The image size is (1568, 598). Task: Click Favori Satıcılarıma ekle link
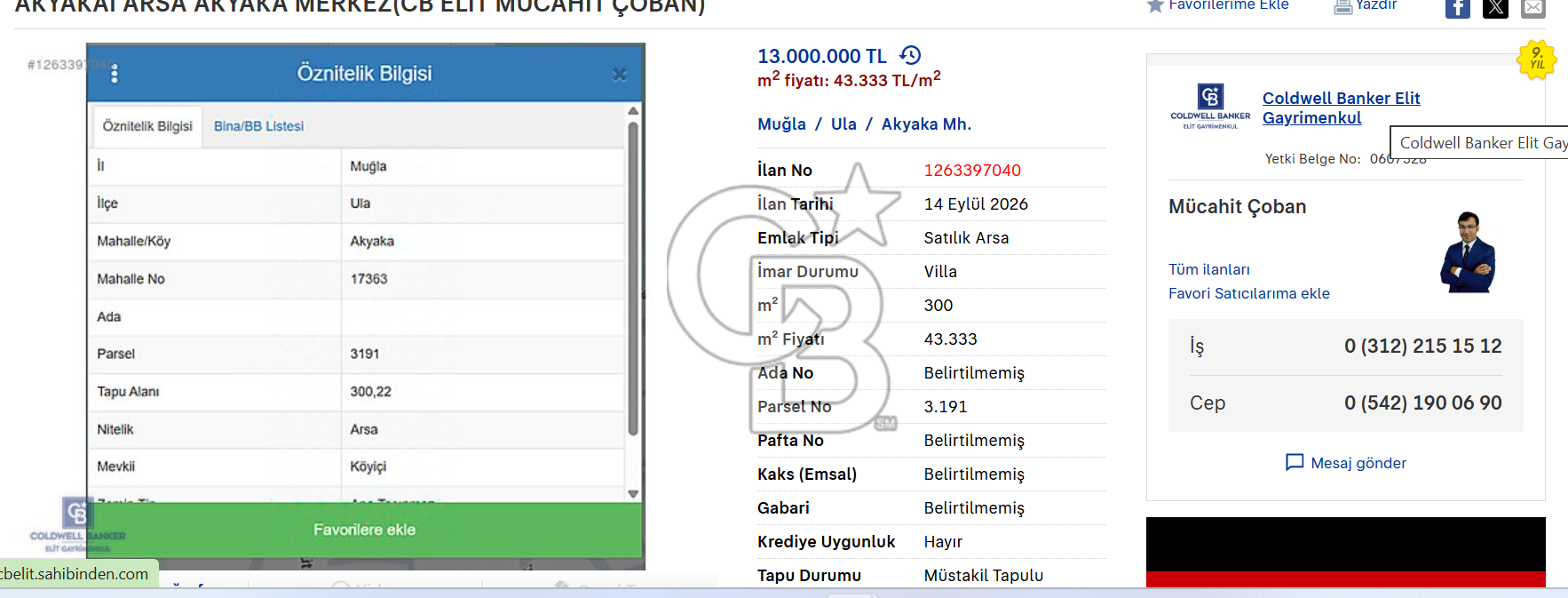(x=1248, y=293)
